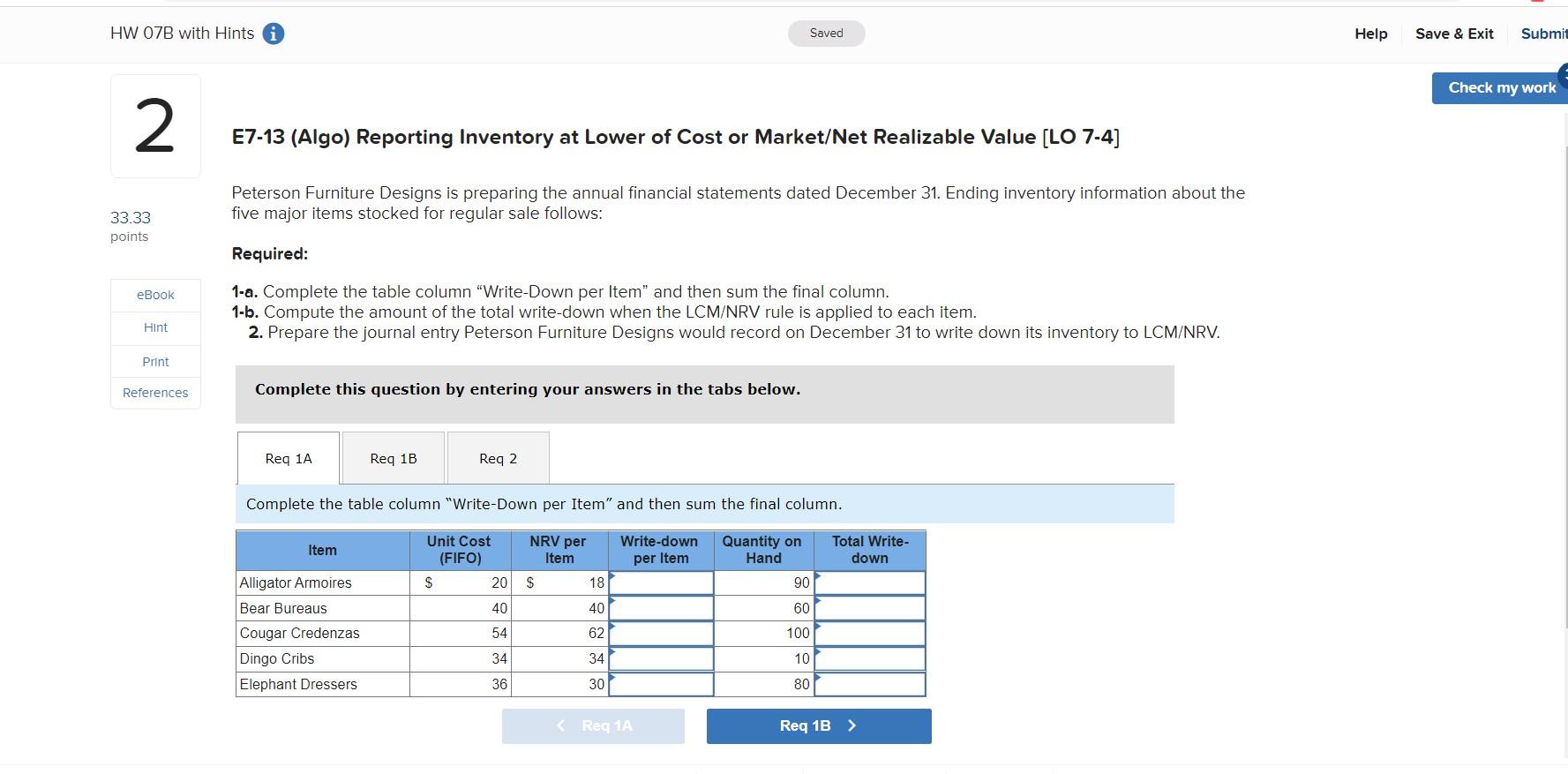Click the 33.33 points label
The width and height of the screenshot is (1568, 774).
coord(131,226)
